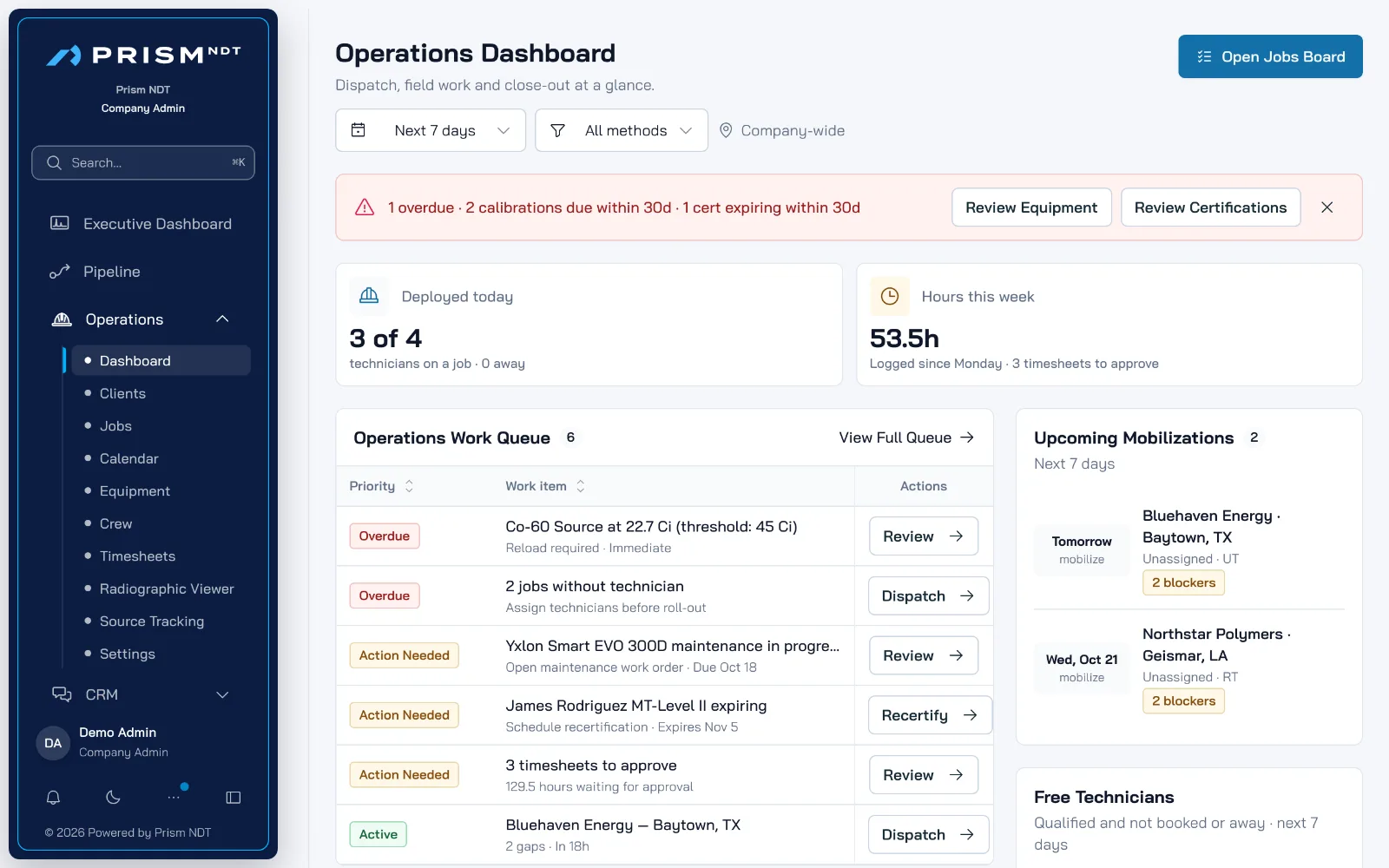
Task: Expand the CRM menu chevron
Action: pyautogui.click(x=222, y=694)
